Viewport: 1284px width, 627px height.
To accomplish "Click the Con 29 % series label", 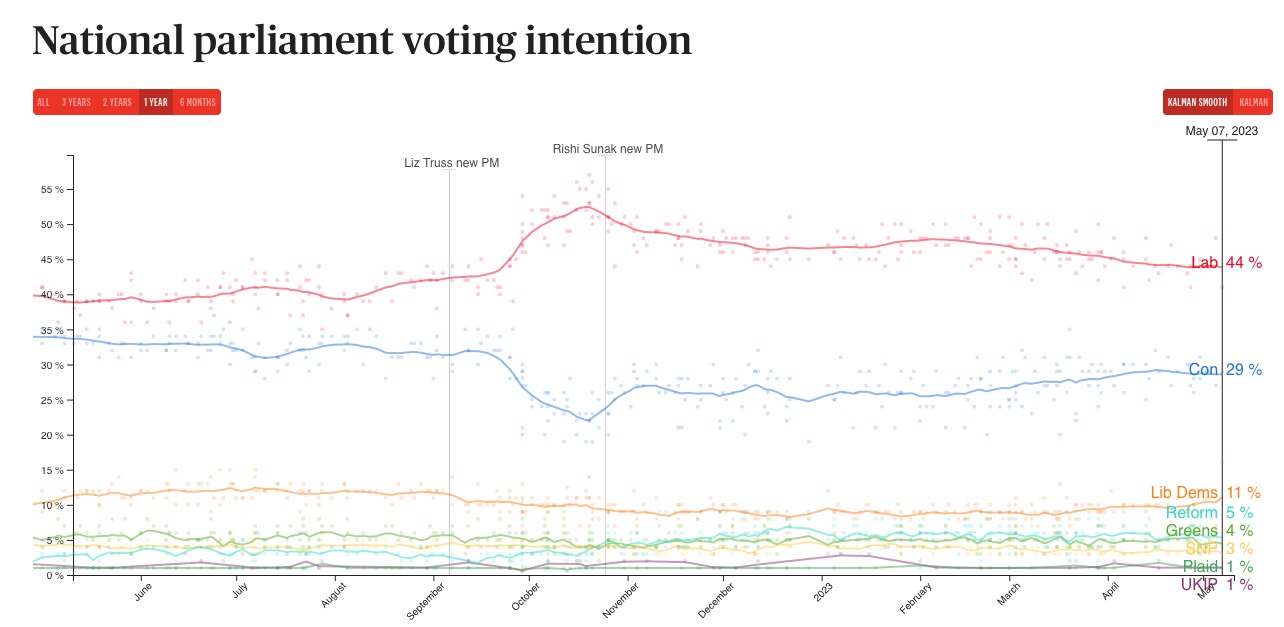I will coord(1225,370).
